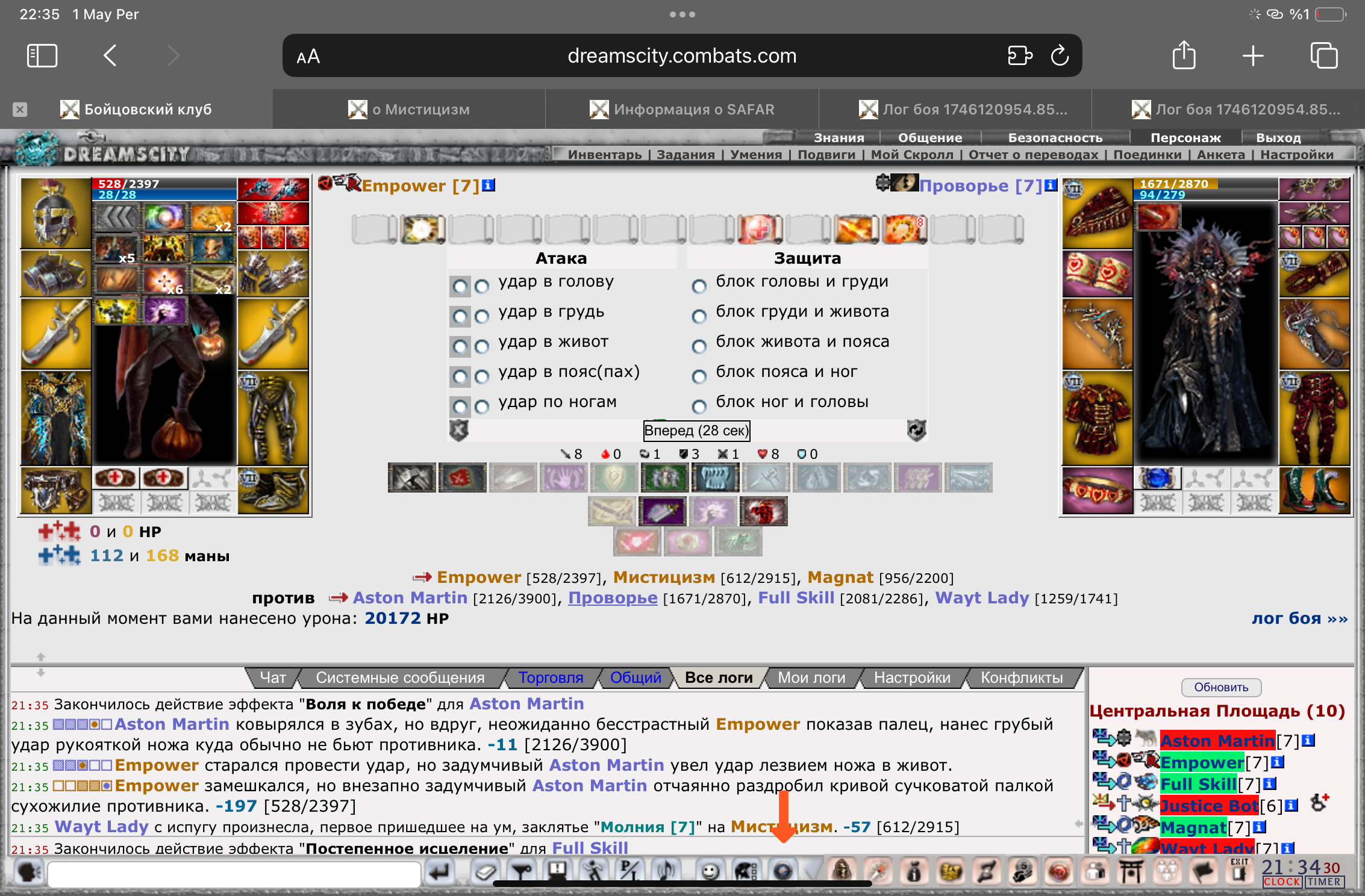The height and width of the screenshot is (896, 1365).
Task: Use the icy fangs combat skill
Action: pyautogui.click(x=716, y=478)
